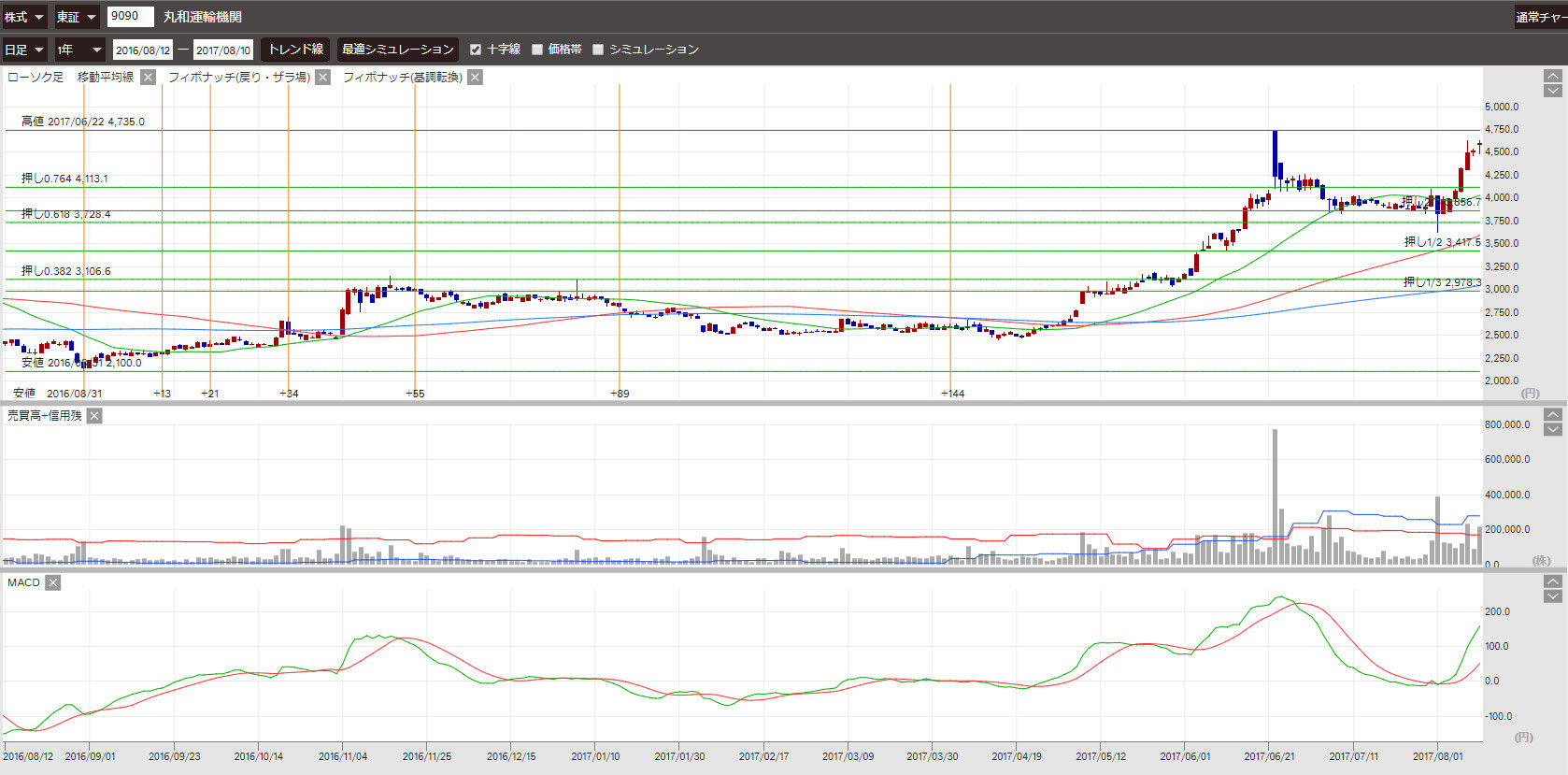Screen dimensions: 1568x775
Task: Toggle the 十字線 crosshair checkbox
Action: [x=476, y=50]
